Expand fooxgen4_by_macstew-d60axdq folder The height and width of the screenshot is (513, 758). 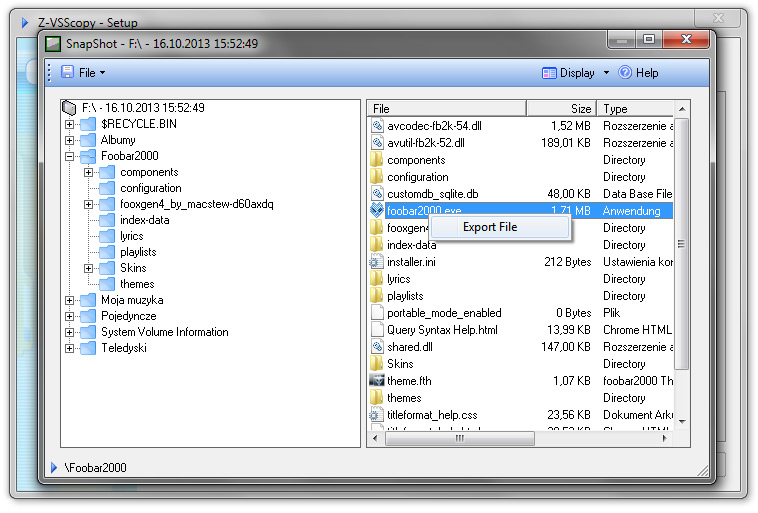pyautogui.click(x=88, y=204)
